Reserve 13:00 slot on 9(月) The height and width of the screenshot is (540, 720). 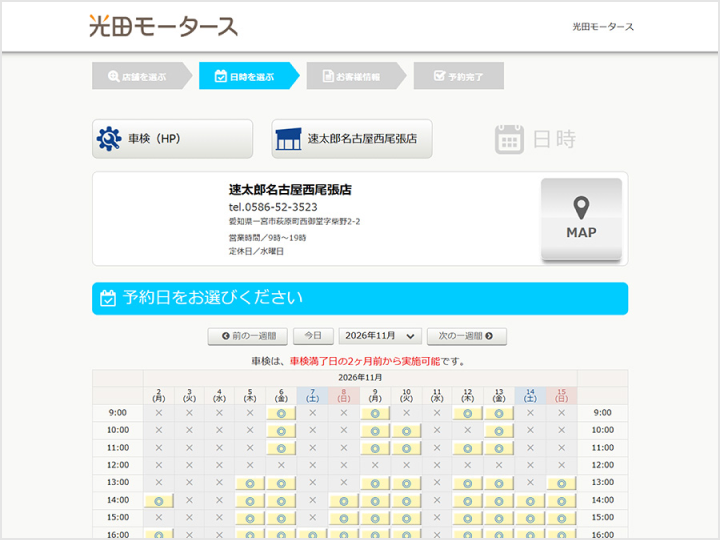click(x=375, y=483)
